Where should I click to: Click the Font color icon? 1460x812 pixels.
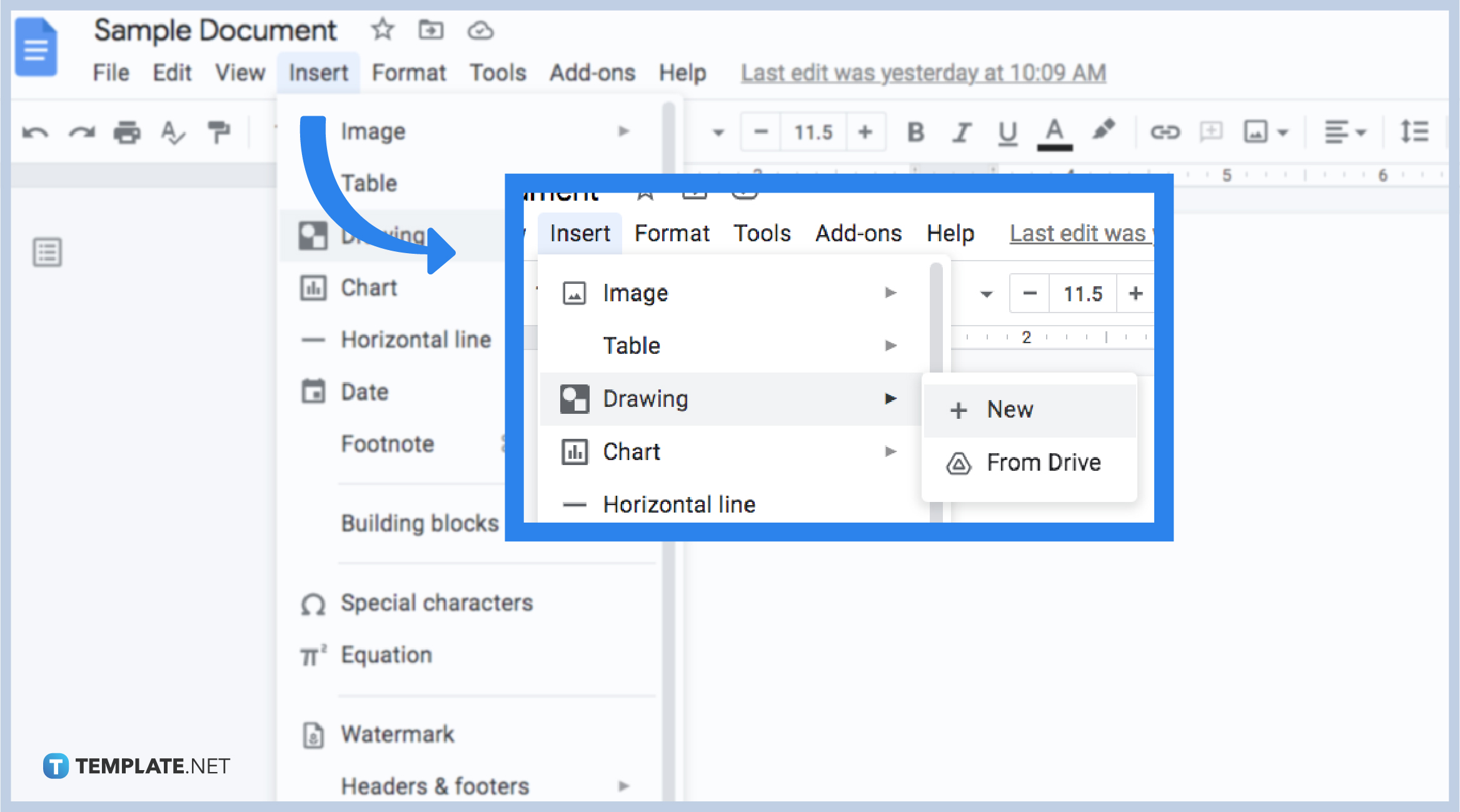pos(1053,132)
